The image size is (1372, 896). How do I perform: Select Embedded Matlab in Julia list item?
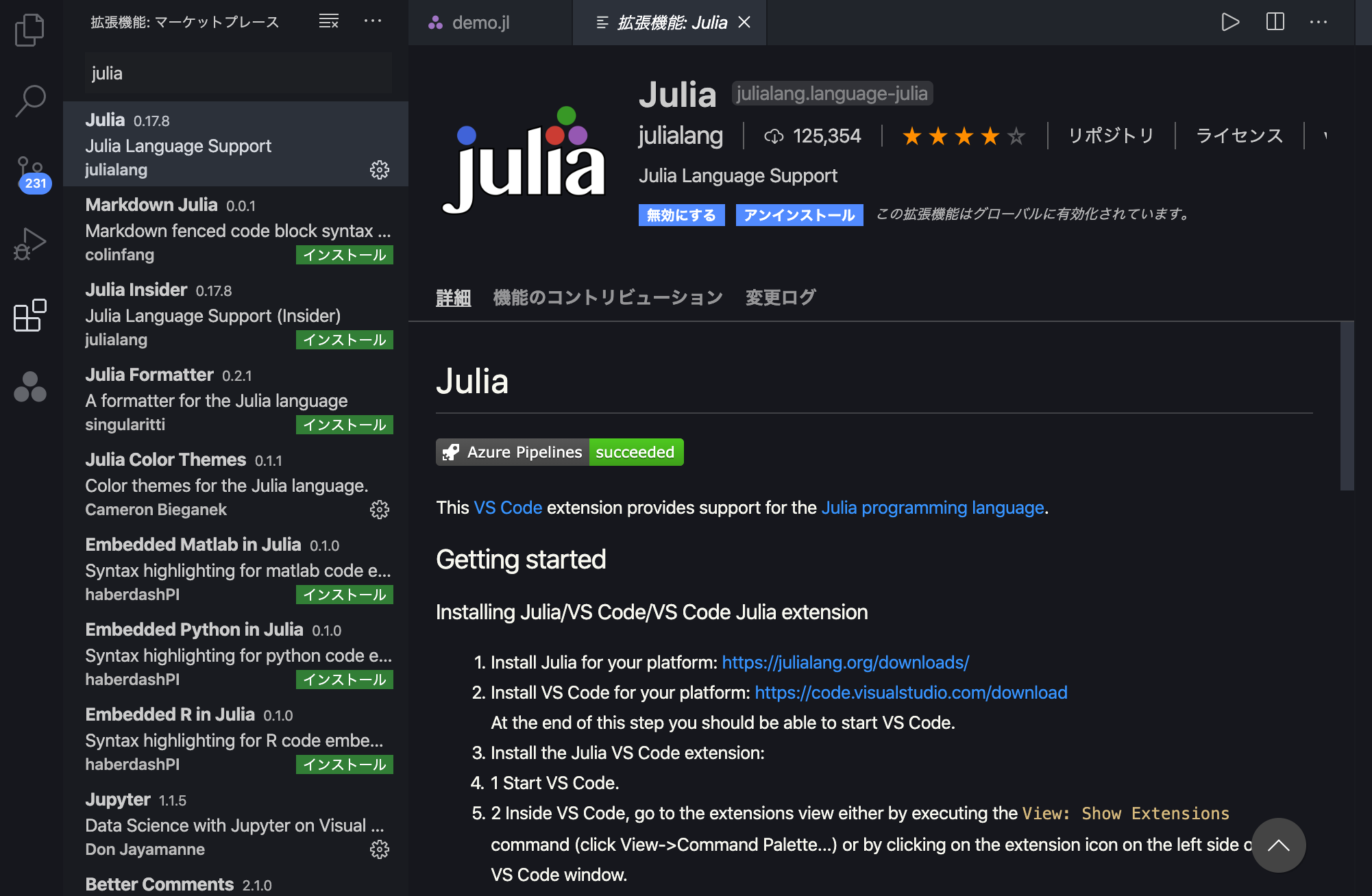(236, 569)
